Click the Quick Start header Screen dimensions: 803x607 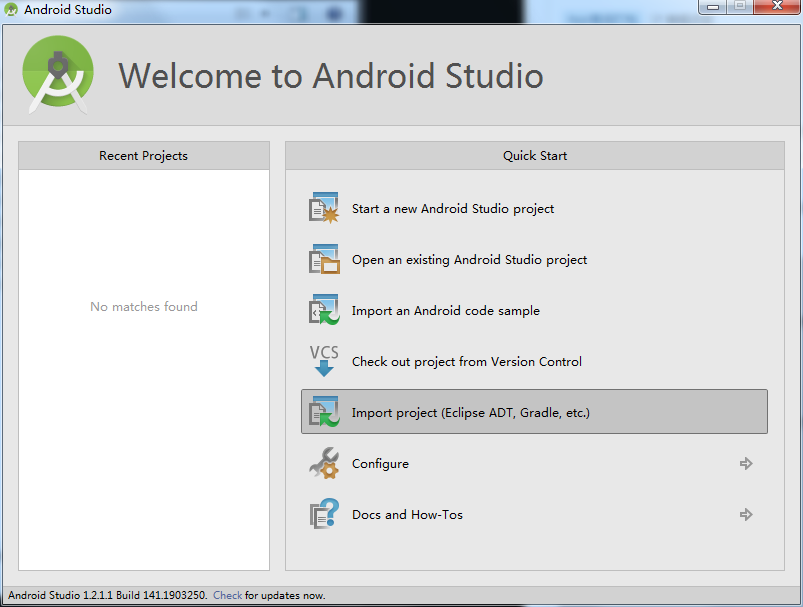tap(535, 156)
